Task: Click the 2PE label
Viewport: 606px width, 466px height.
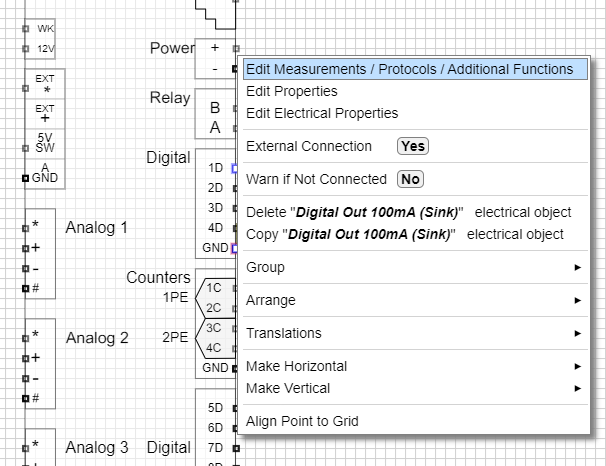Action: (x=175, y=337)
